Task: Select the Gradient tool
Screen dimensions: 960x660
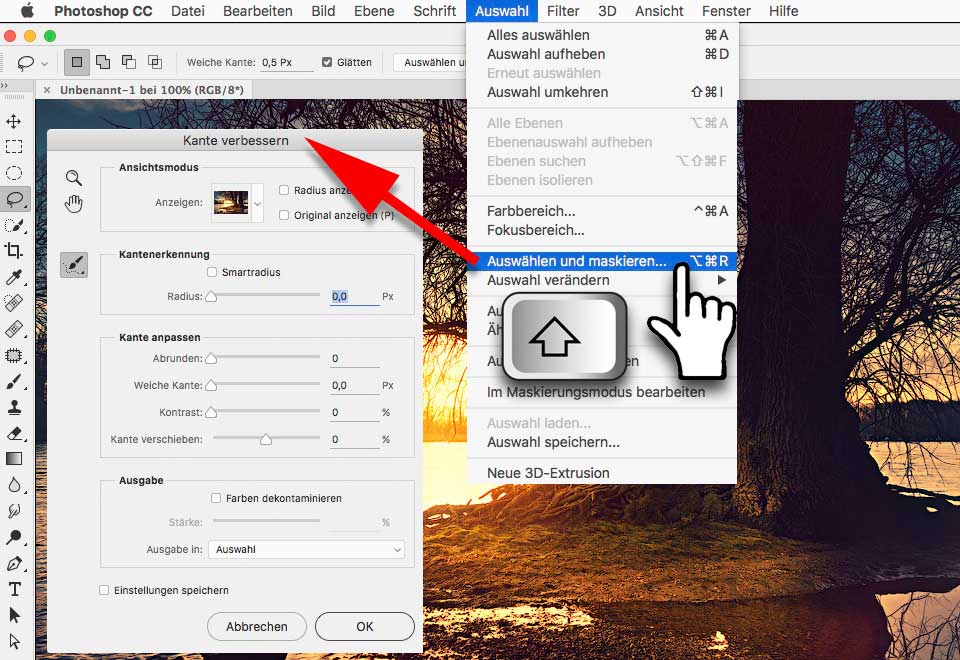Action: tap(13, 459)
